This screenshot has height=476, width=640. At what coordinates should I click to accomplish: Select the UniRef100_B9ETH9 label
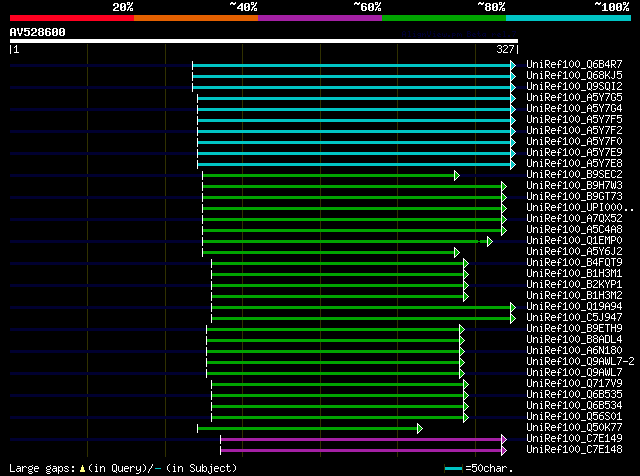pos(574,329)
